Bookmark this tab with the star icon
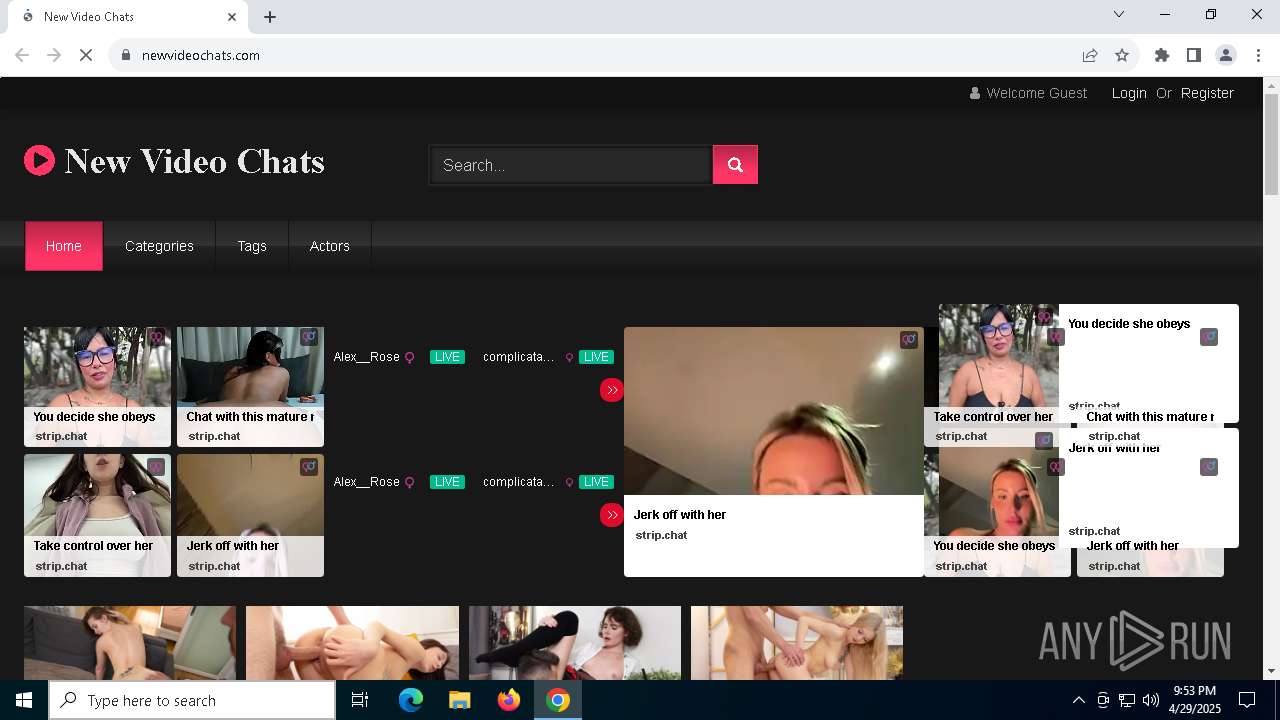Viewport: 1280px width, 720px height. (x=1122, y=55)
